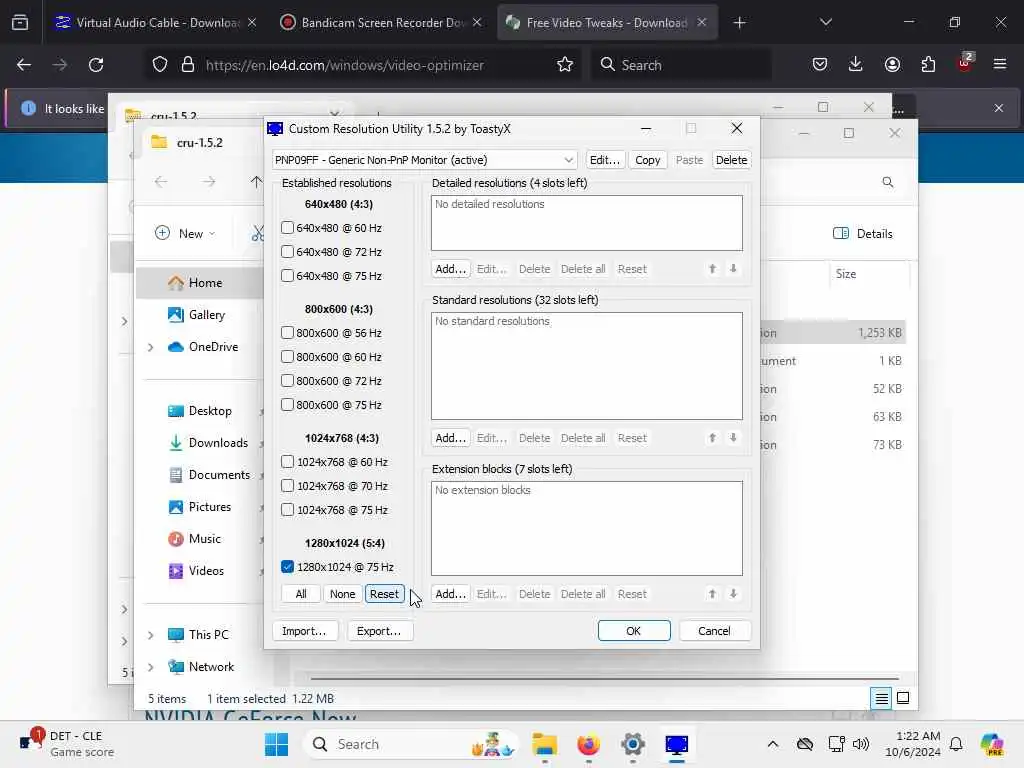Show site tracking protection shield
The image size is (1024, 768).
pyautogui.click(x=160, y=65)
